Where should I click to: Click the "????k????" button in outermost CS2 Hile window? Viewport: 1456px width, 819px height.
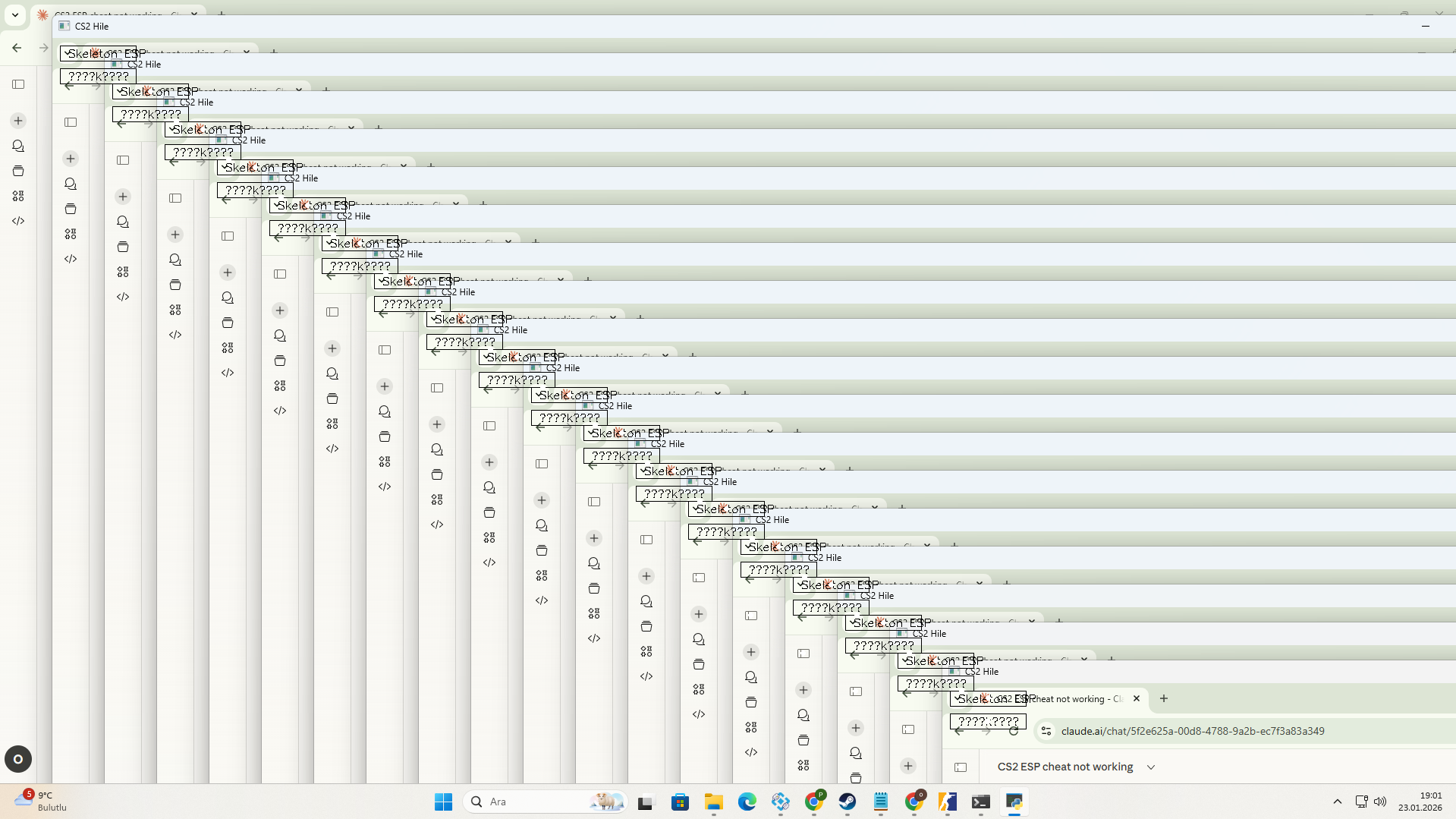click(98, 77)
